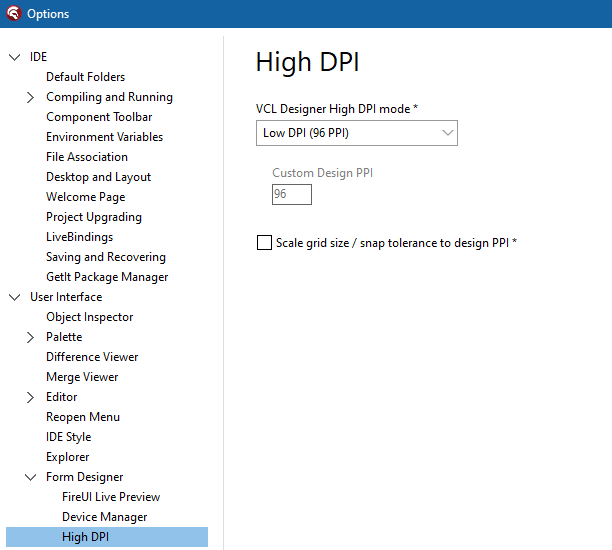Screen dimensions: 612x550
Task: Open Environment Variables options
Action: [x=105, y=137]
